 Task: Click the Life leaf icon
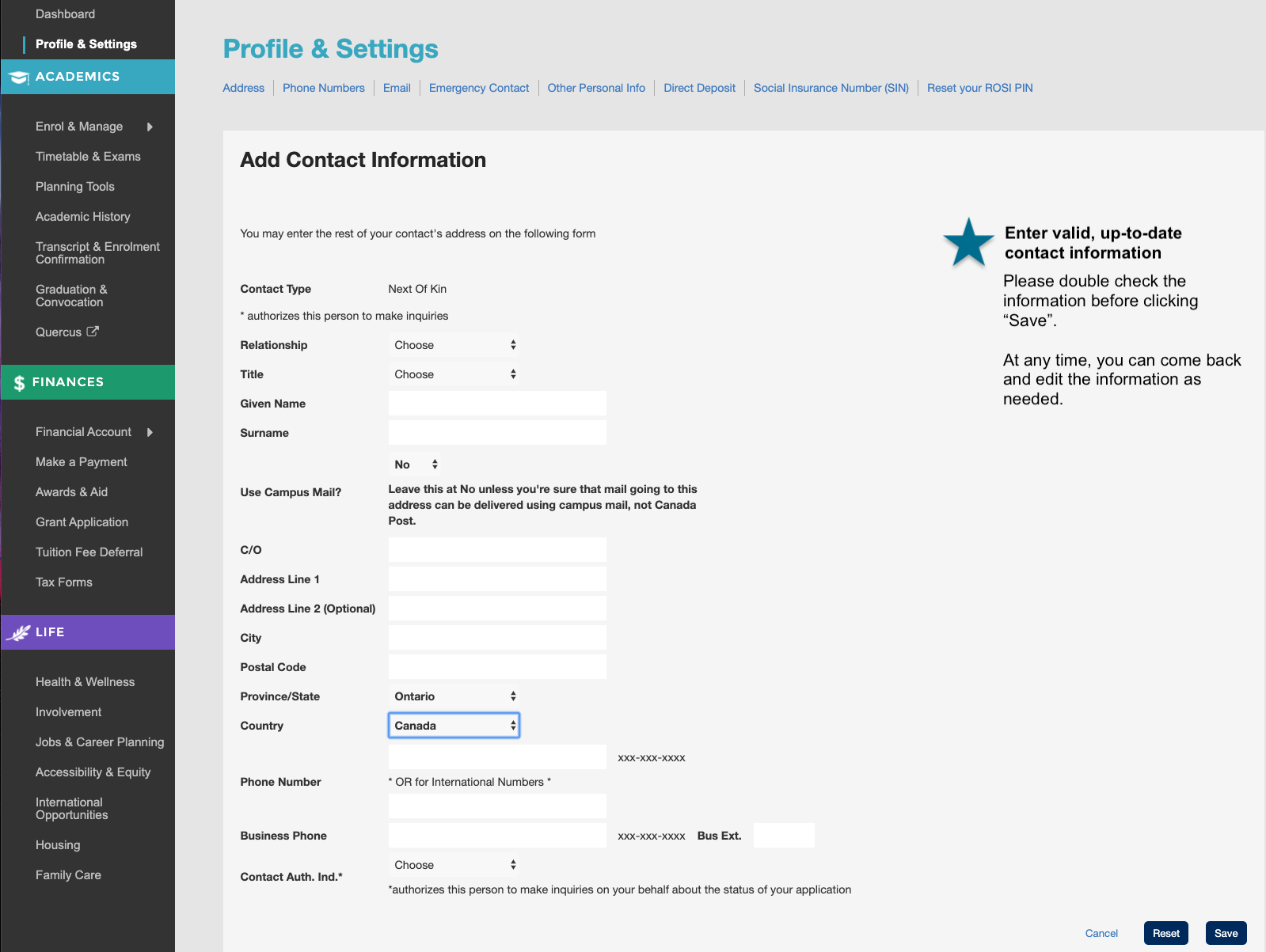click(x=18, y=632)
